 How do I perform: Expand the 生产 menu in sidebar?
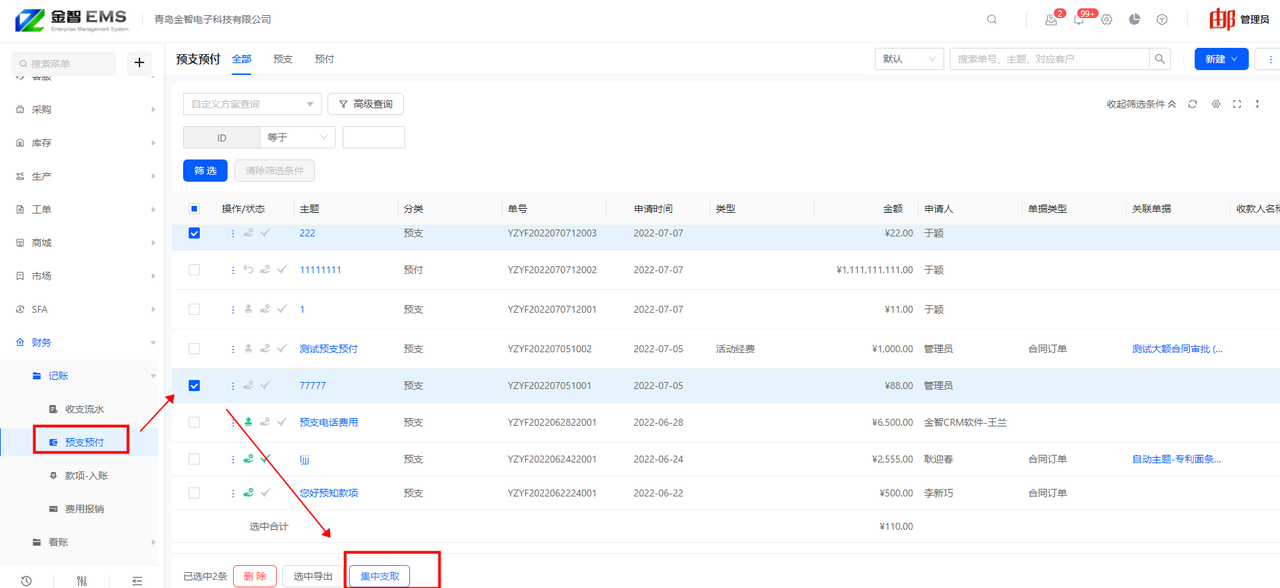click(x=80, y=176)
